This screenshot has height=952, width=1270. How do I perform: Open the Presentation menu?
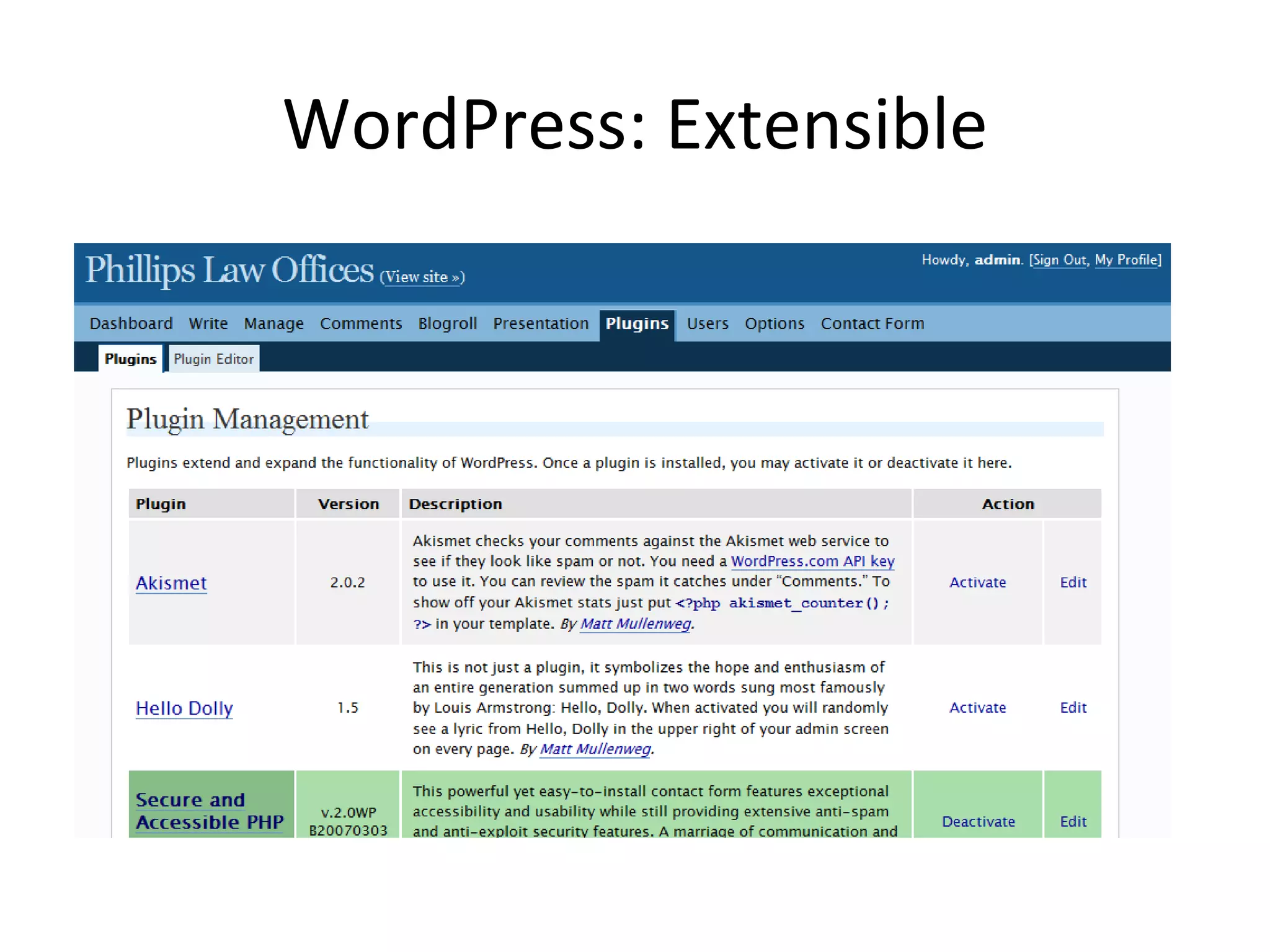pos(541,324)
